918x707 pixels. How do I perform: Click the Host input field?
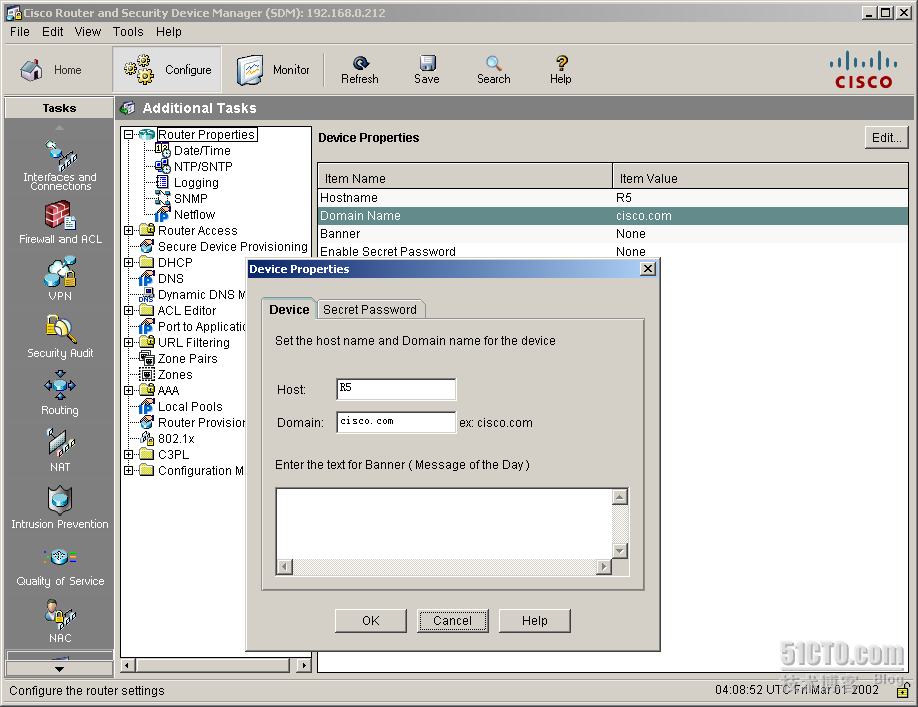396,389
